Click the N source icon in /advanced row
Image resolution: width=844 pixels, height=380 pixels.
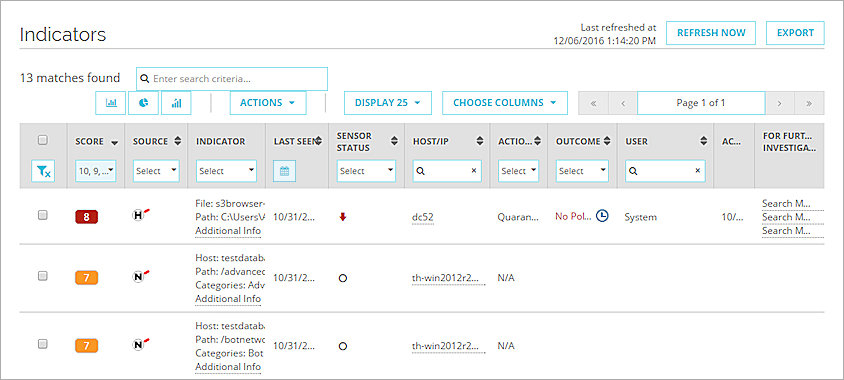click(x=140, y=277)
